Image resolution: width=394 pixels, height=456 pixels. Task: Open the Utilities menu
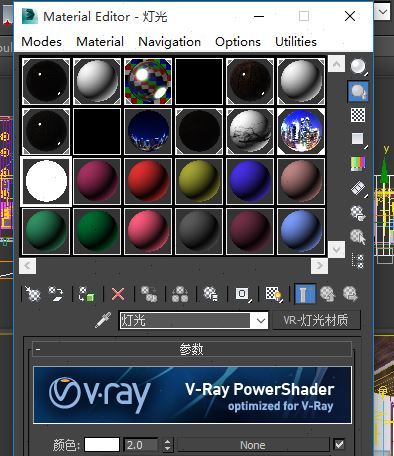click(296, 42)
